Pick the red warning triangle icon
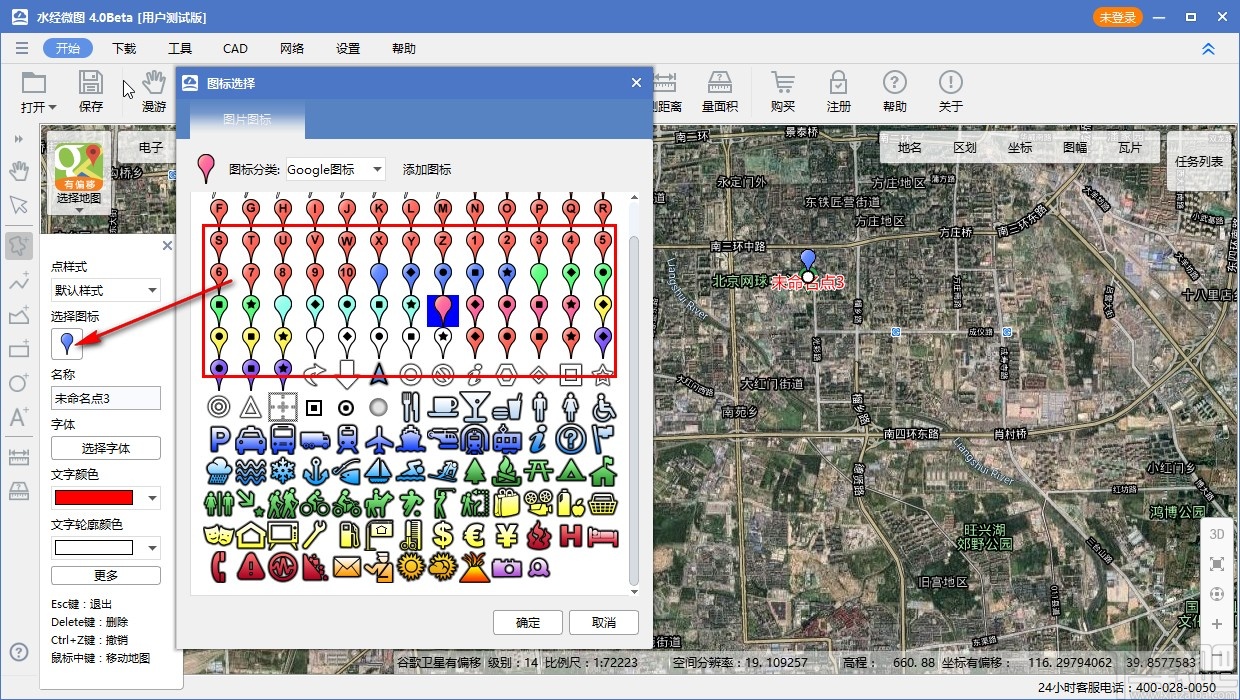The image size is (1240, 700). point(251,567)
